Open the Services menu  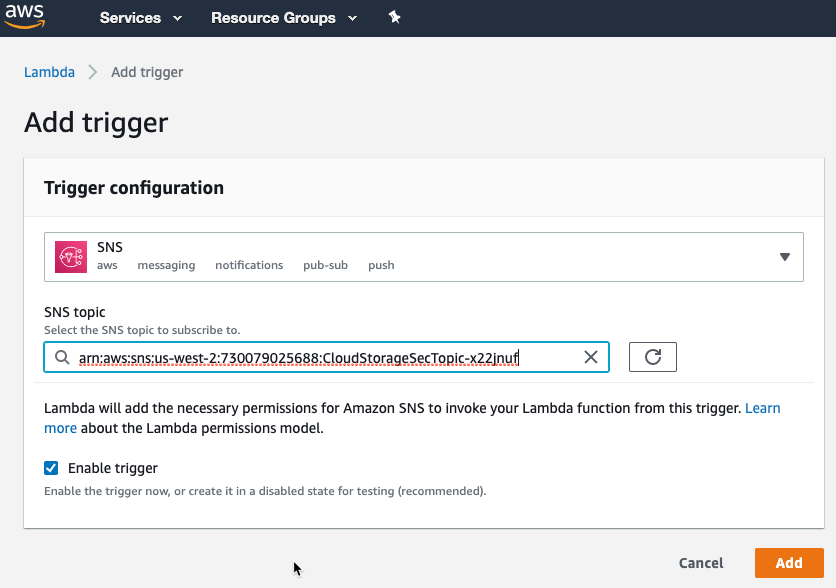(x=141, y=18)
